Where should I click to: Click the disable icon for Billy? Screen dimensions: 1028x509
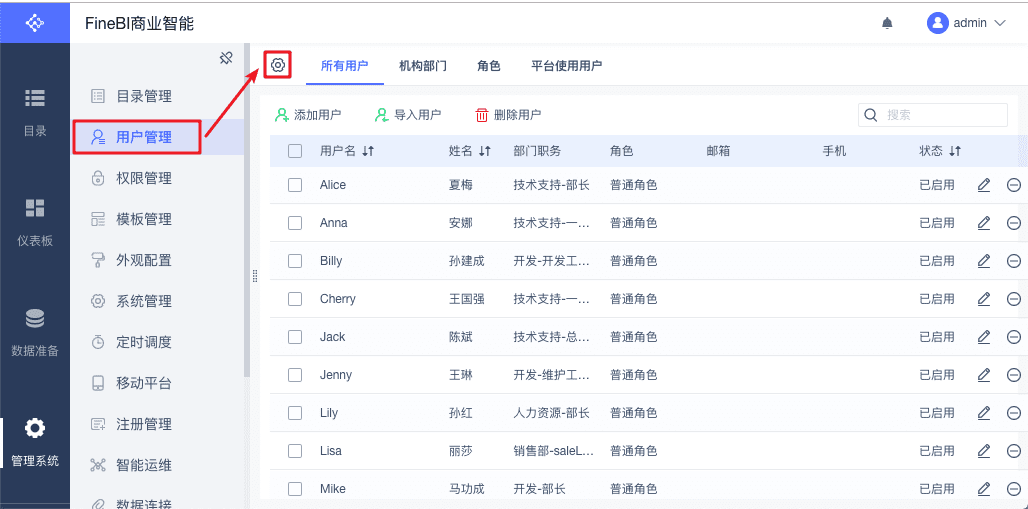[1013, 261]
